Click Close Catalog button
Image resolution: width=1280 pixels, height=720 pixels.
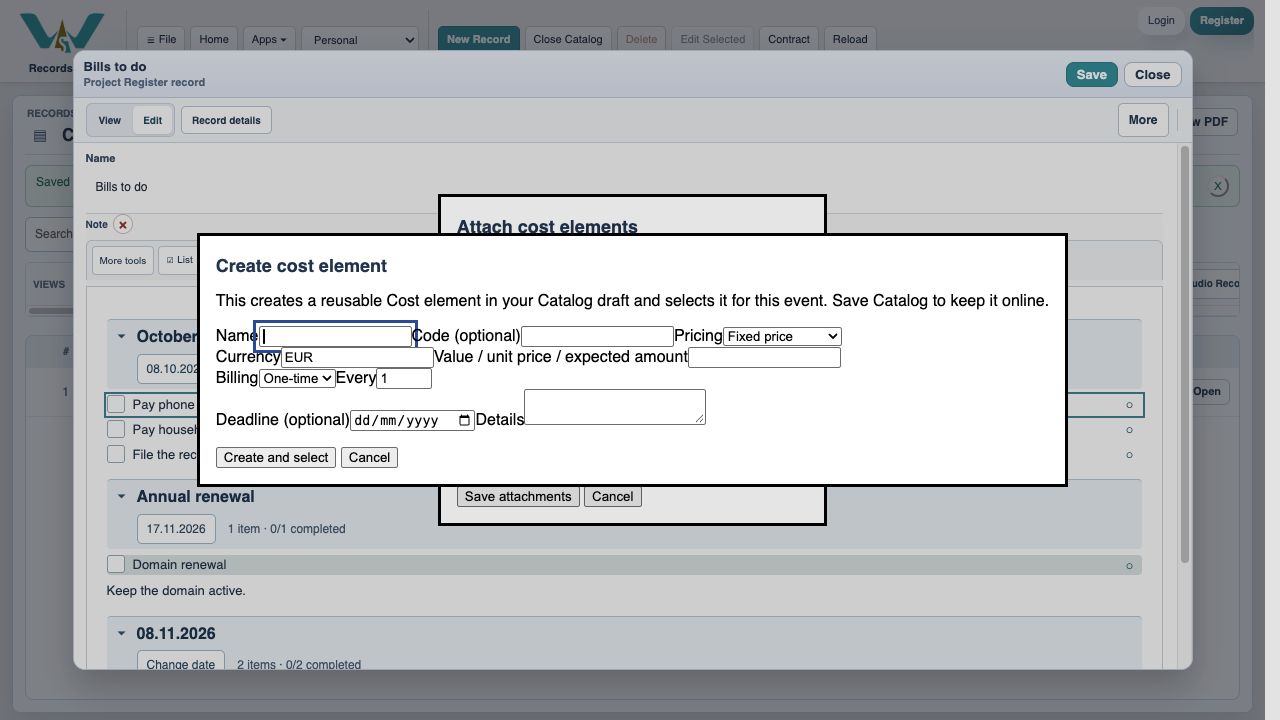pyautogui.click(x=568, y=39)
